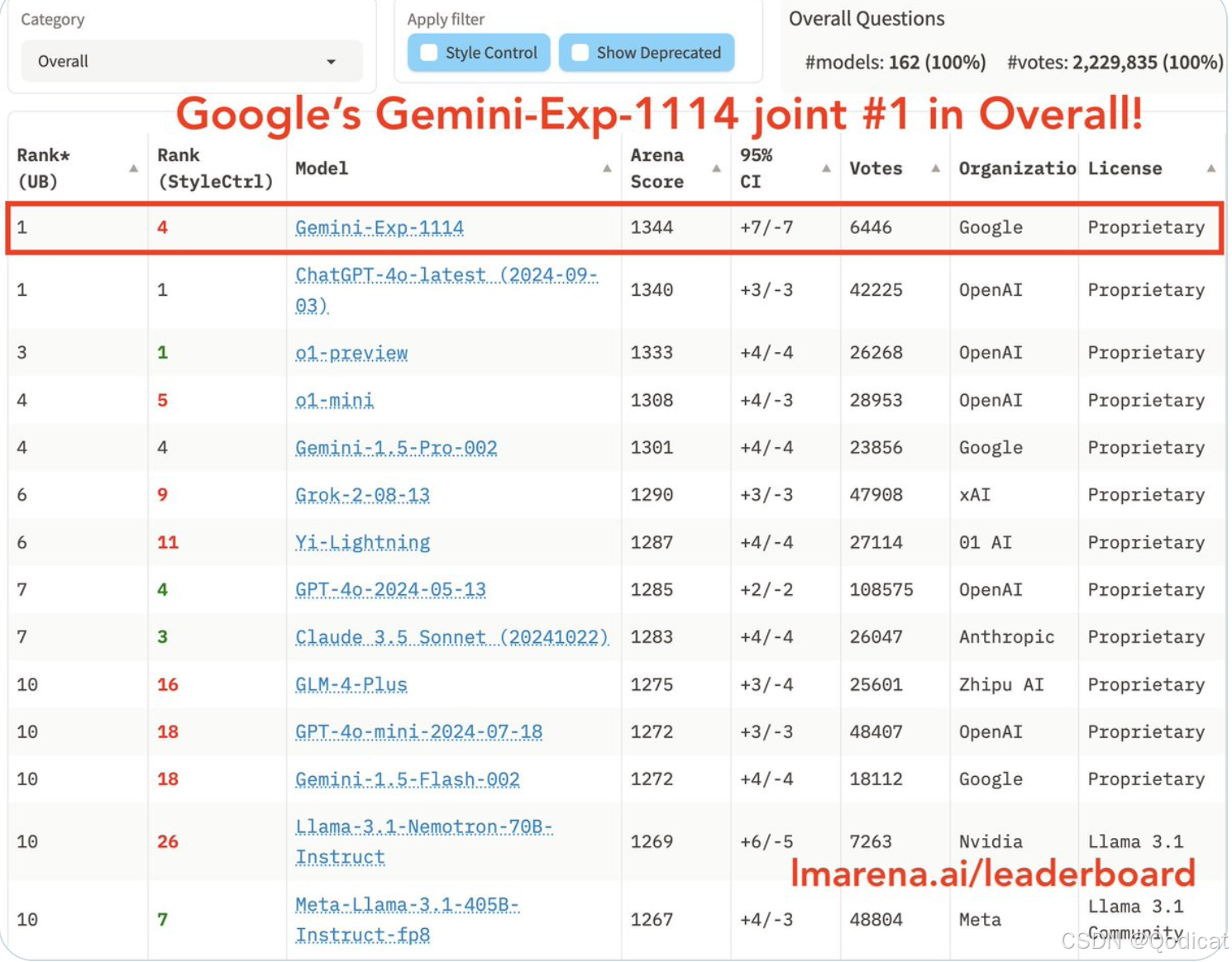Screen dimensions: 1232x962
Task: Open the Yi-Lightning model link
Action: (362, 542)
